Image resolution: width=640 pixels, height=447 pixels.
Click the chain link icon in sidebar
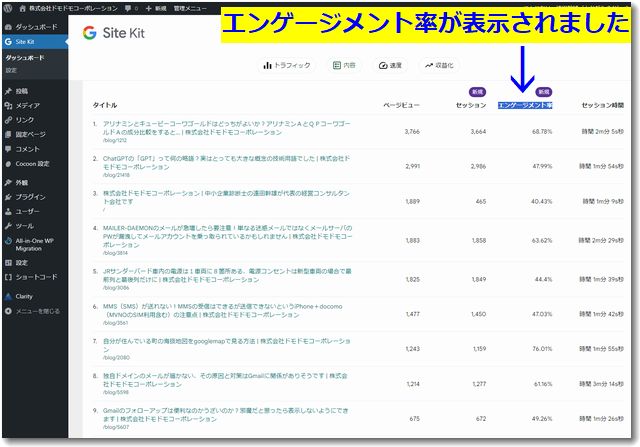click(x=8, y=120)
